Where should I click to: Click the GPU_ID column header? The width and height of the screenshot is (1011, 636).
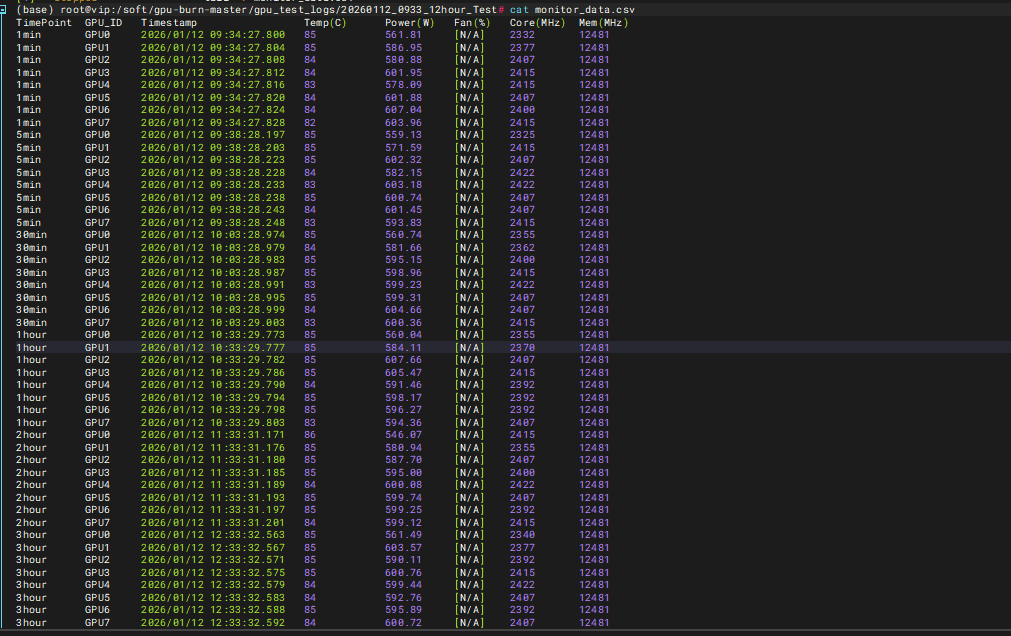pyautogui.click(x=104, y=22)
